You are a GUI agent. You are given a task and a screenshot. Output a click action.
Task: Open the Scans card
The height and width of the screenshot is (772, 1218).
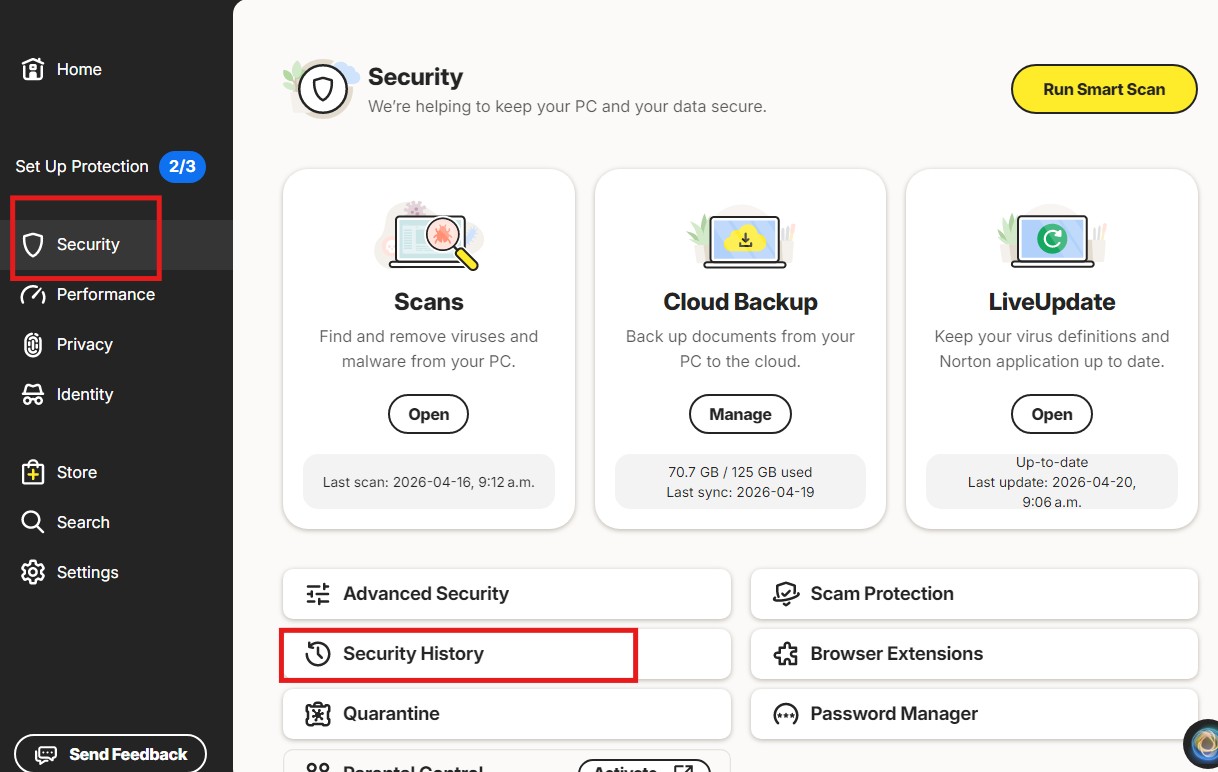(428, 414)
